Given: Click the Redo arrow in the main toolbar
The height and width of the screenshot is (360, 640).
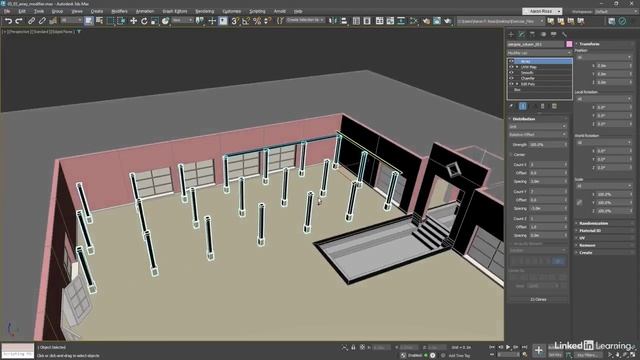Looking at the screenshot, I should click(x=19, y=21).
